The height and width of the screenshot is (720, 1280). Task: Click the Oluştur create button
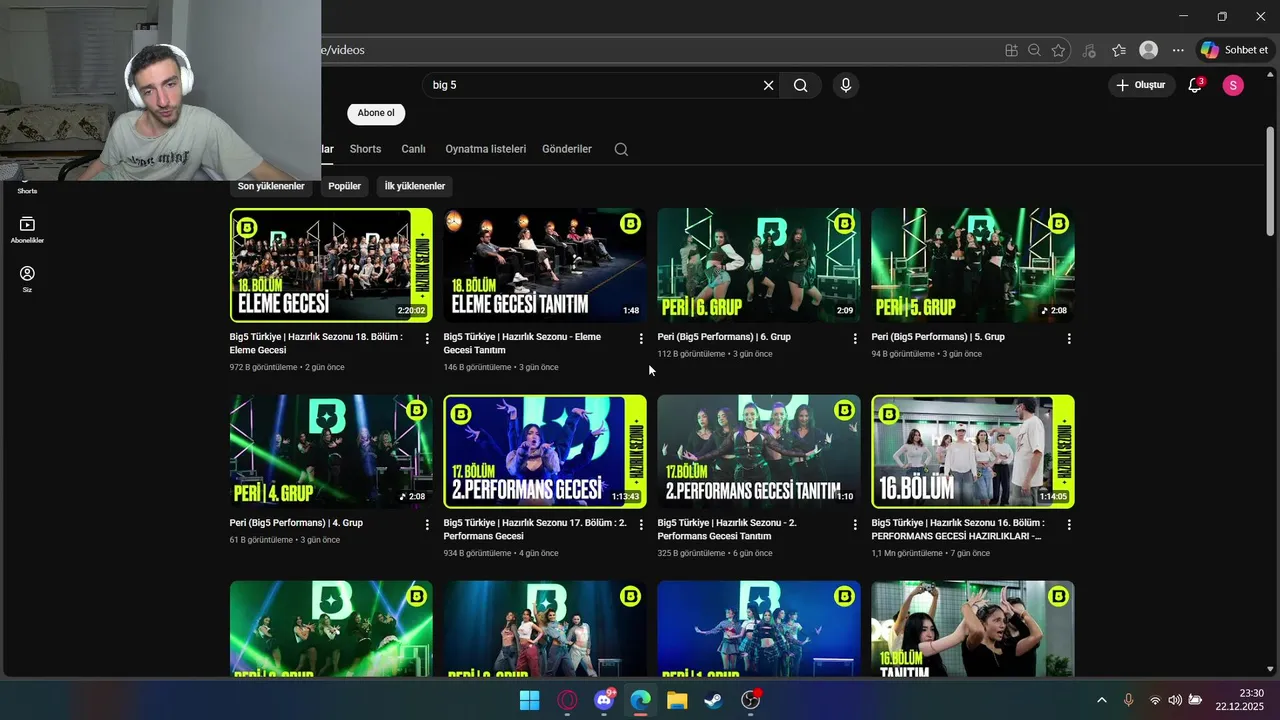(1141, 86)
